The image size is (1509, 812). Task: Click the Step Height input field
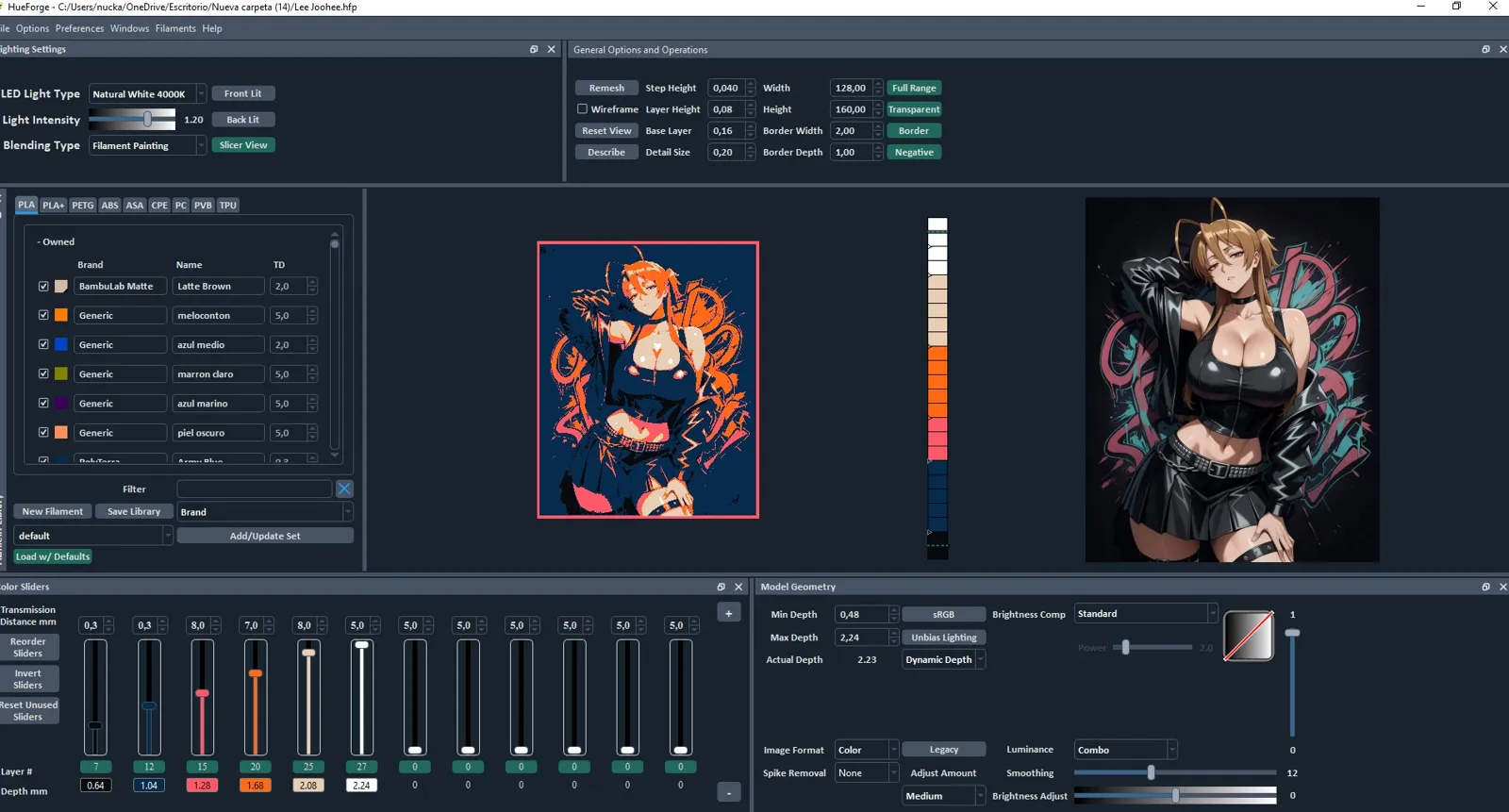coord(726,88)
